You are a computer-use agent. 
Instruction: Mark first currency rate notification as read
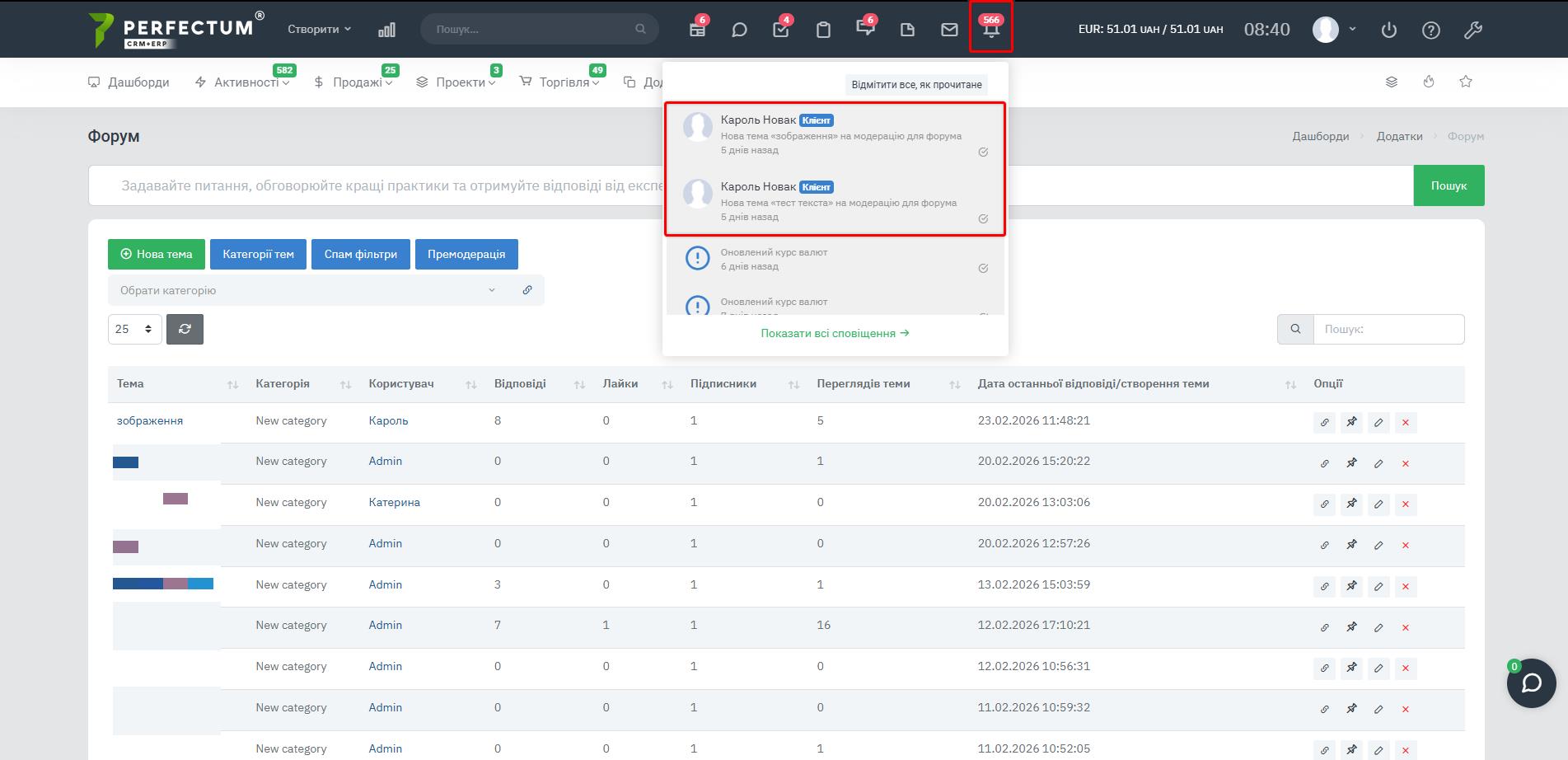coord(983,269)
